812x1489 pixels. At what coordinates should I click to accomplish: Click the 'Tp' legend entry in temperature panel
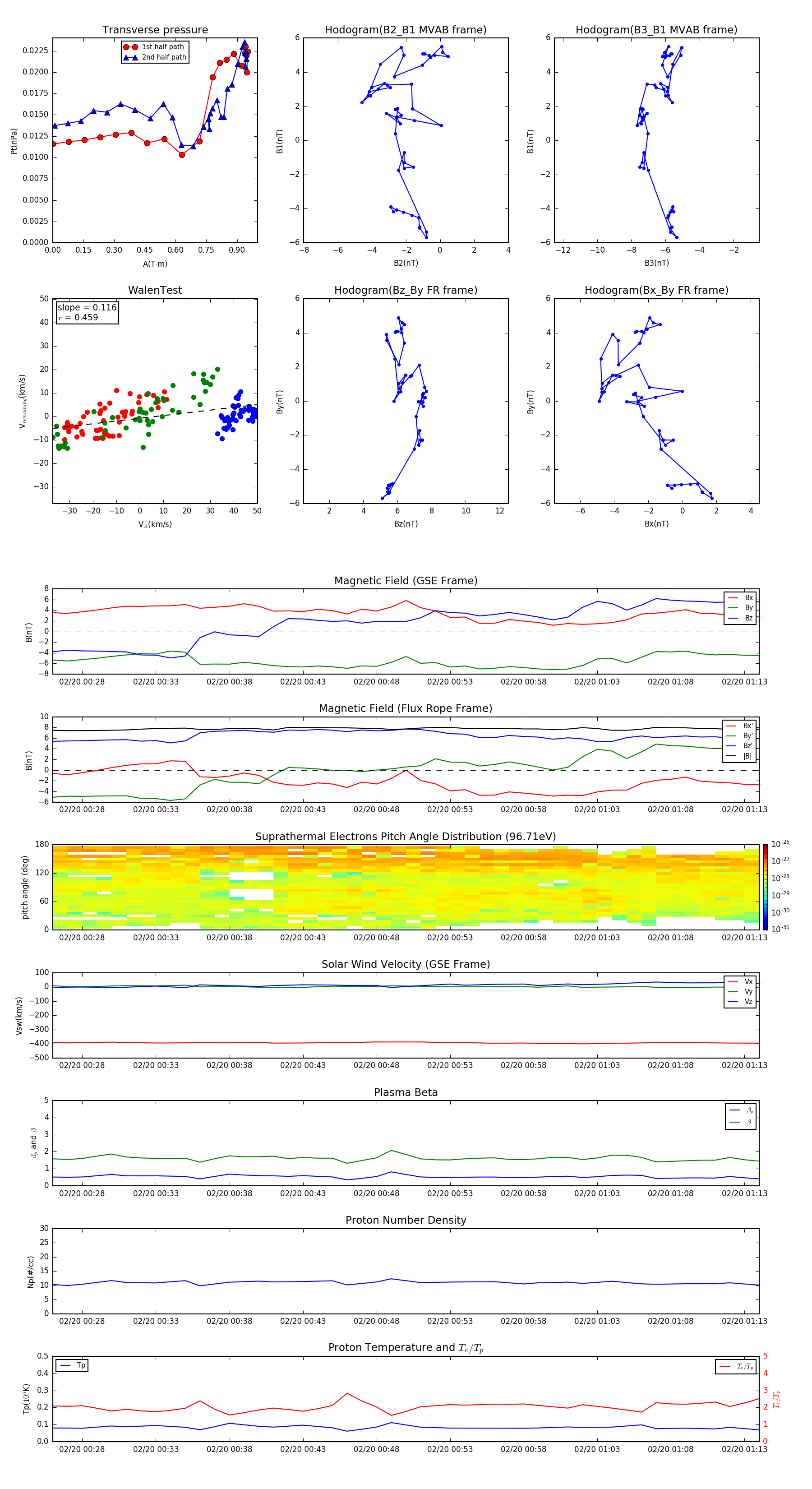tap(73, 1365)
